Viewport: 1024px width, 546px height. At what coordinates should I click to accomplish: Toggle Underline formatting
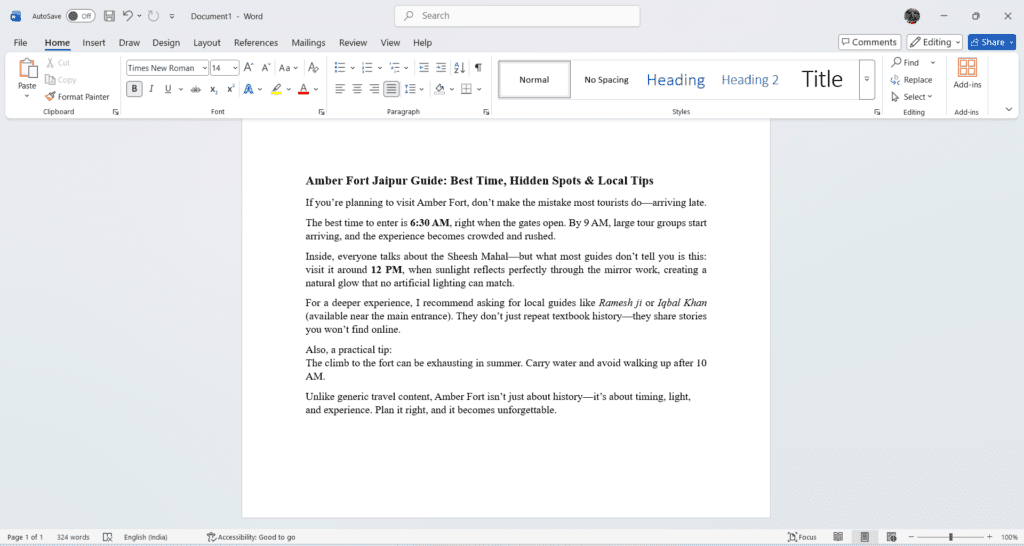click(x=168, y=89)
